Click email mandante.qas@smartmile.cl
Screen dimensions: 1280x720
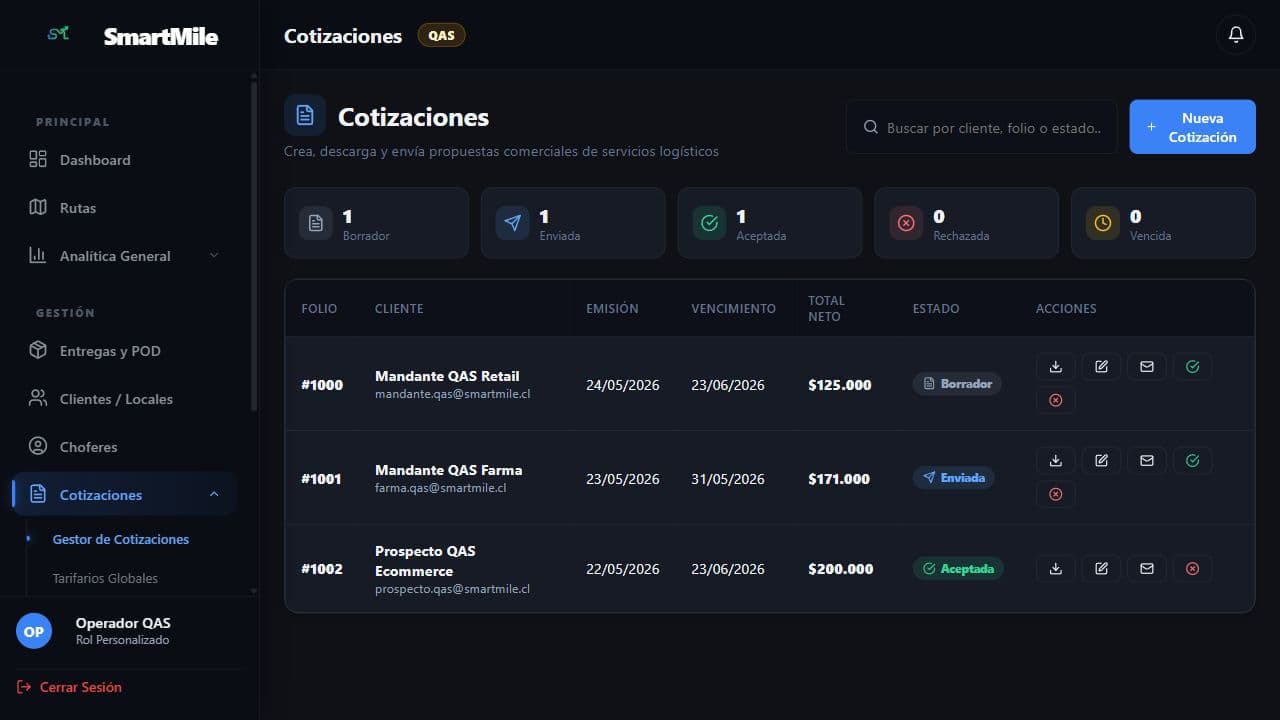pyautogui.click(x=452, y=394)
